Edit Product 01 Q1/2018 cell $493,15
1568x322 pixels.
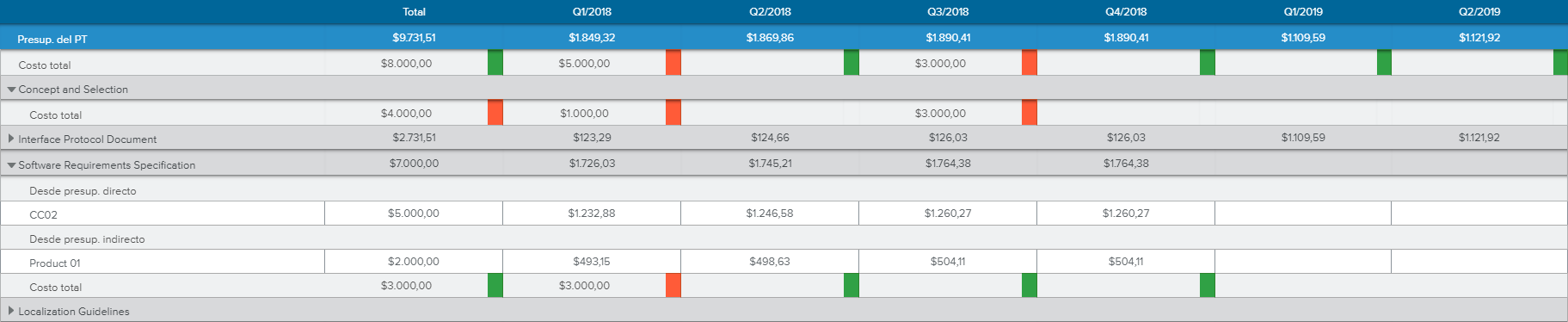pyautogui.click(x=592, y=262)
